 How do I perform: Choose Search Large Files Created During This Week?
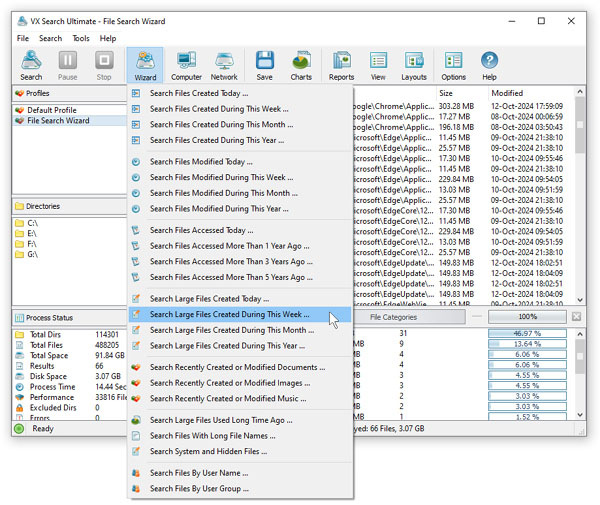click(x=240, y=314)
